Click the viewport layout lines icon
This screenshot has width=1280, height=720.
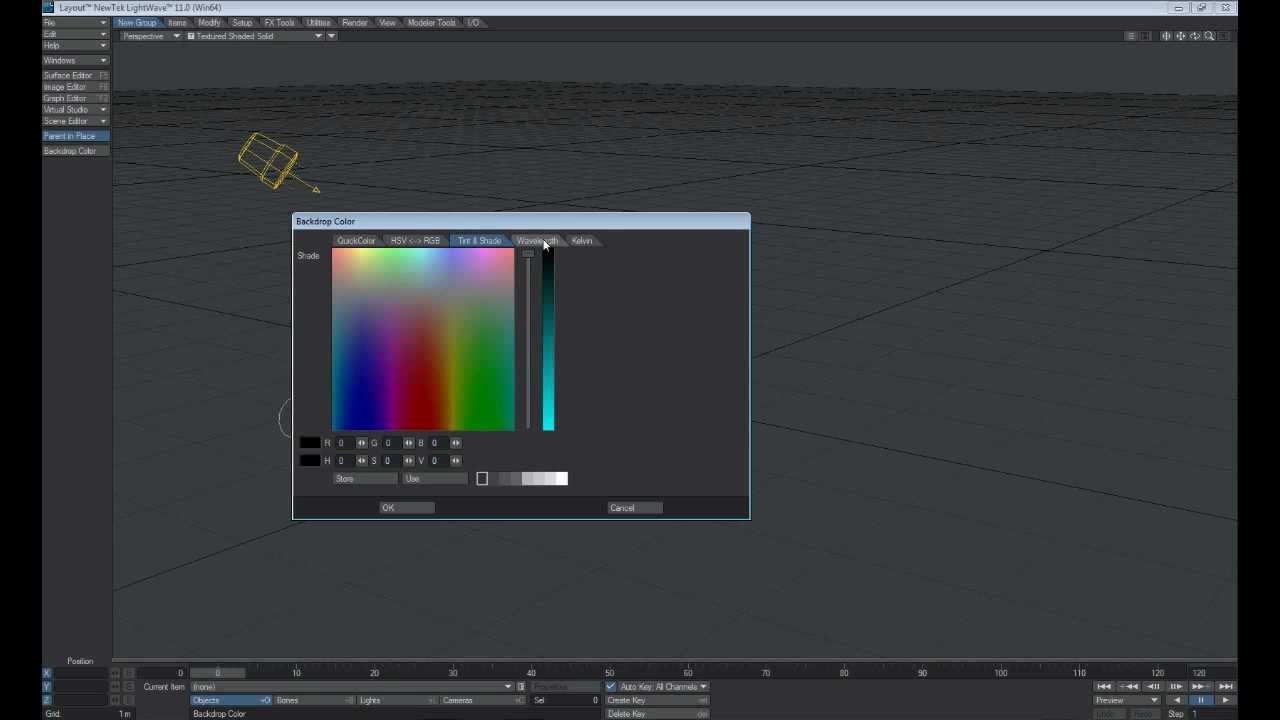coord(1131,36)
